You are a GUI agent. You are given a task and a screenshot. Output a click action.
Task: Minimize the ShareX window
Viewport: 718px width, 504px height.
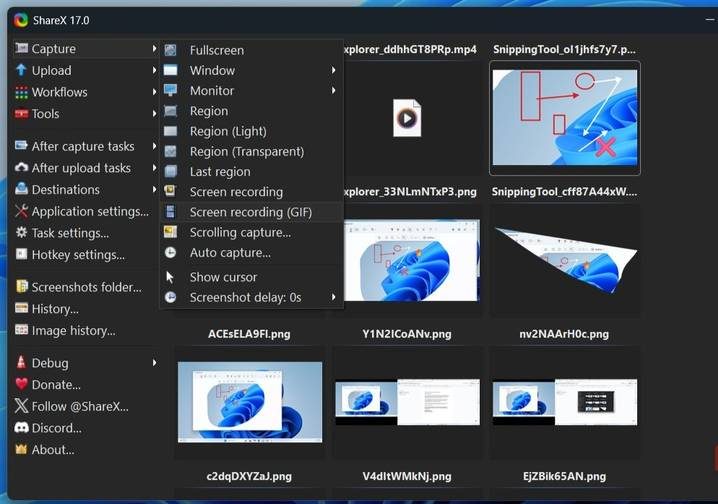pos(710,20)
